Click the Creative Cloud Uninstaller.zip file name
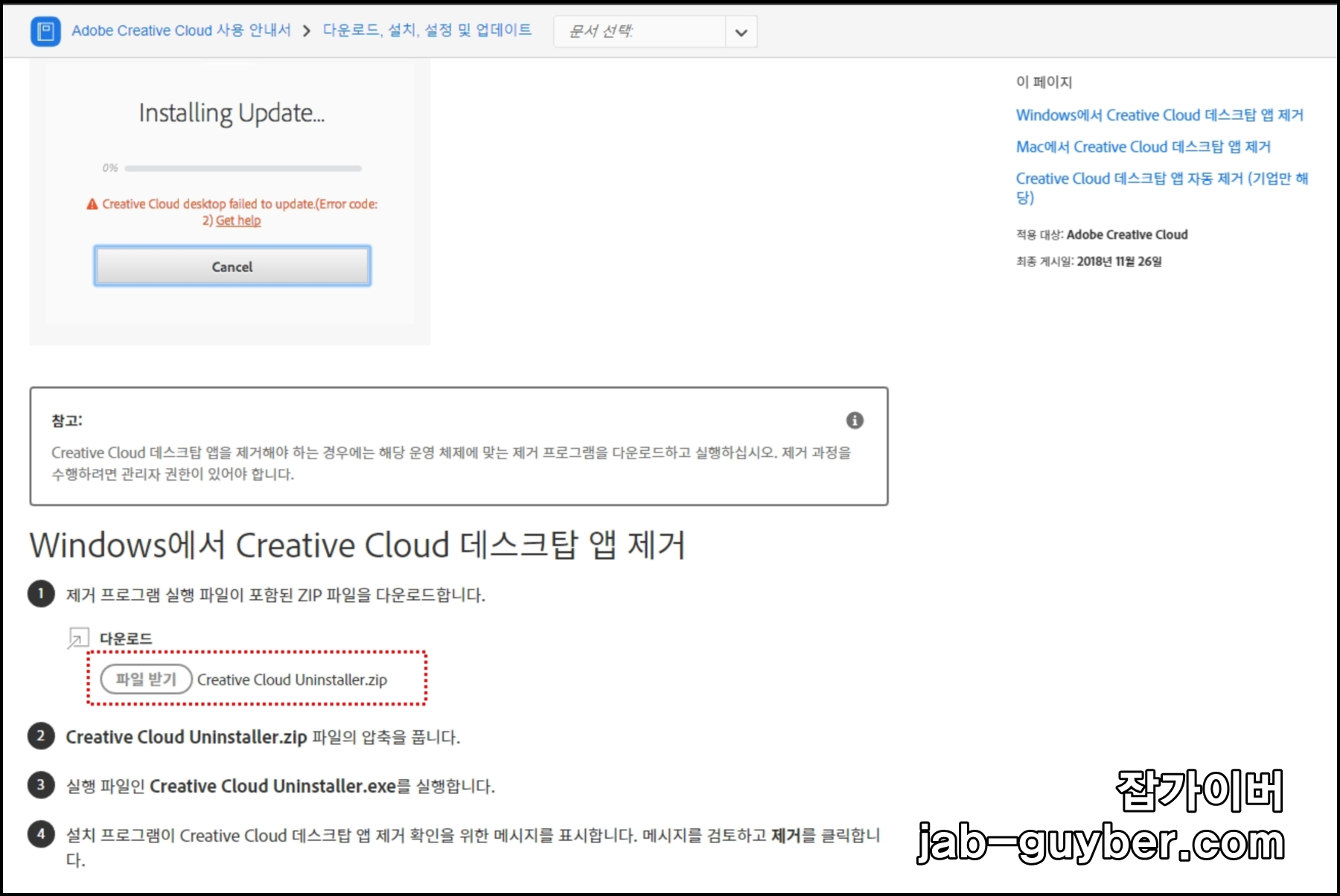Screen dimensions: 1340x896 292,679
